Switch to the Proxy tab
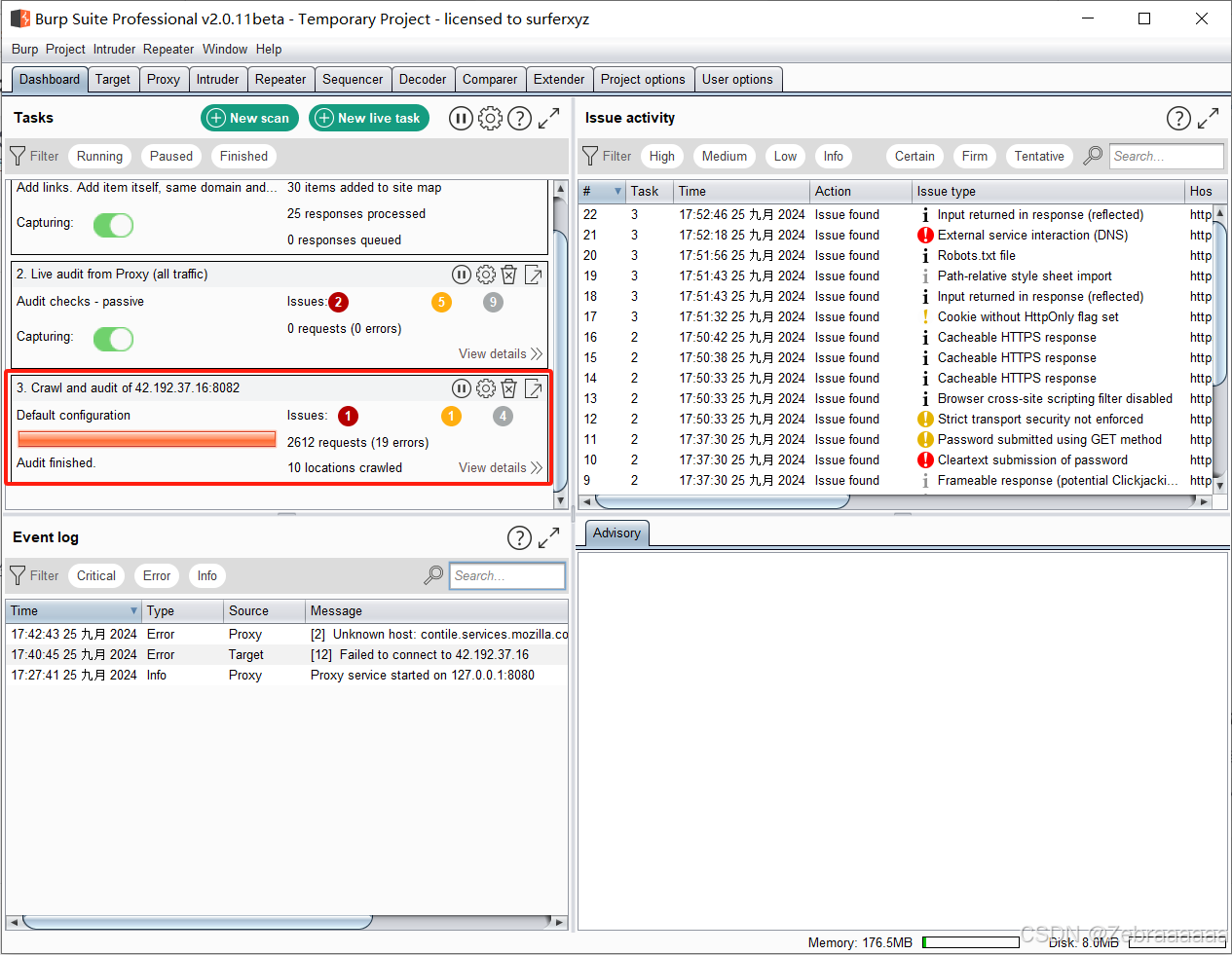Image resolution: width=1232 pixels, height=955 pixels. point(164,79)
